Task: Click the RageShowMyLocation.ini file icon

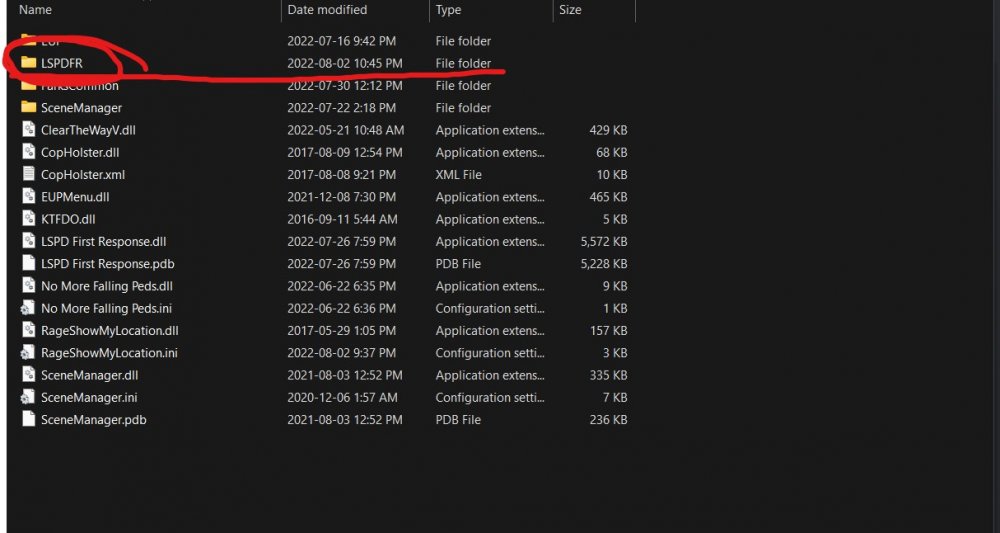Action: 28,353
